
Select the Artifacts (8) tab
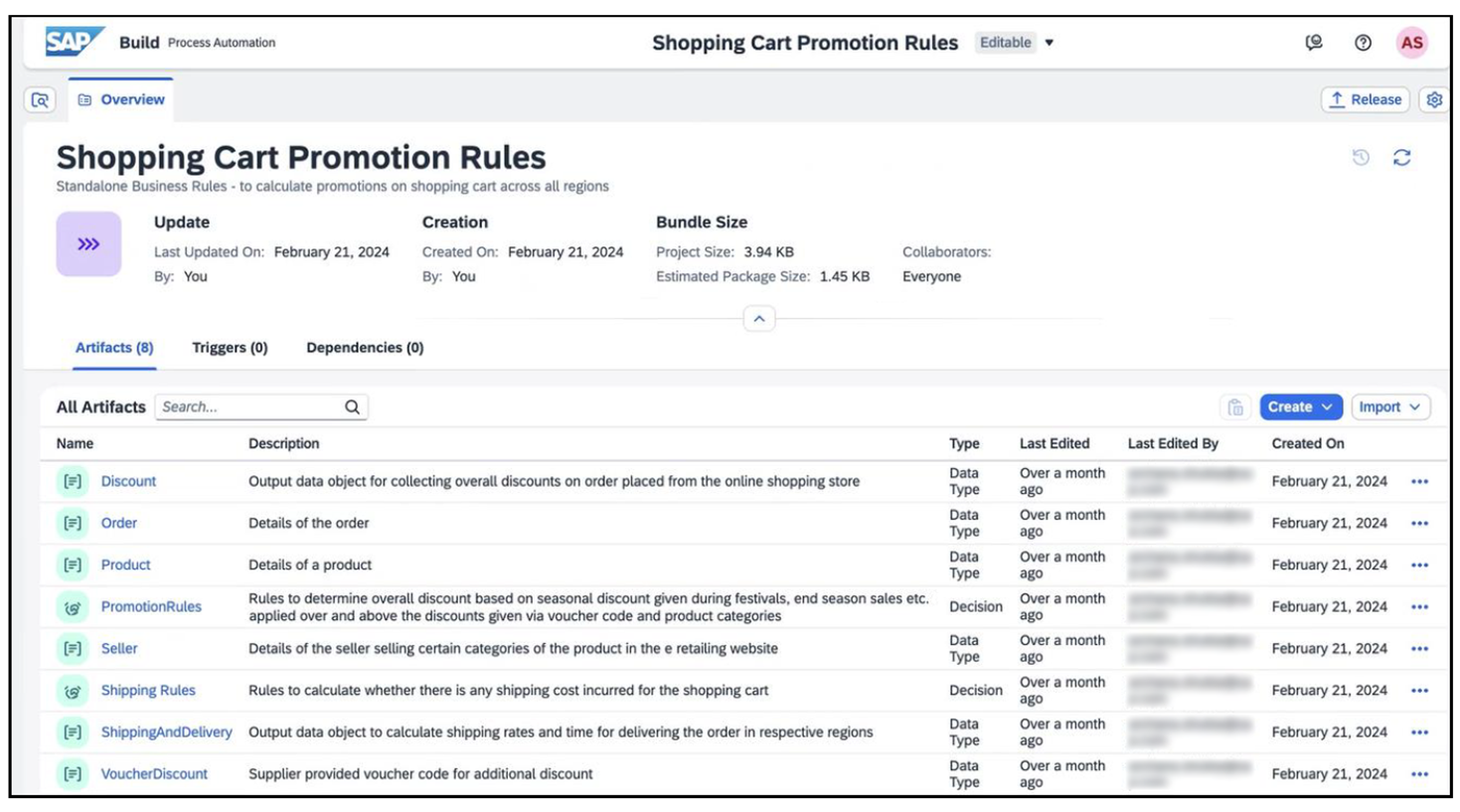tap(114, 348)
